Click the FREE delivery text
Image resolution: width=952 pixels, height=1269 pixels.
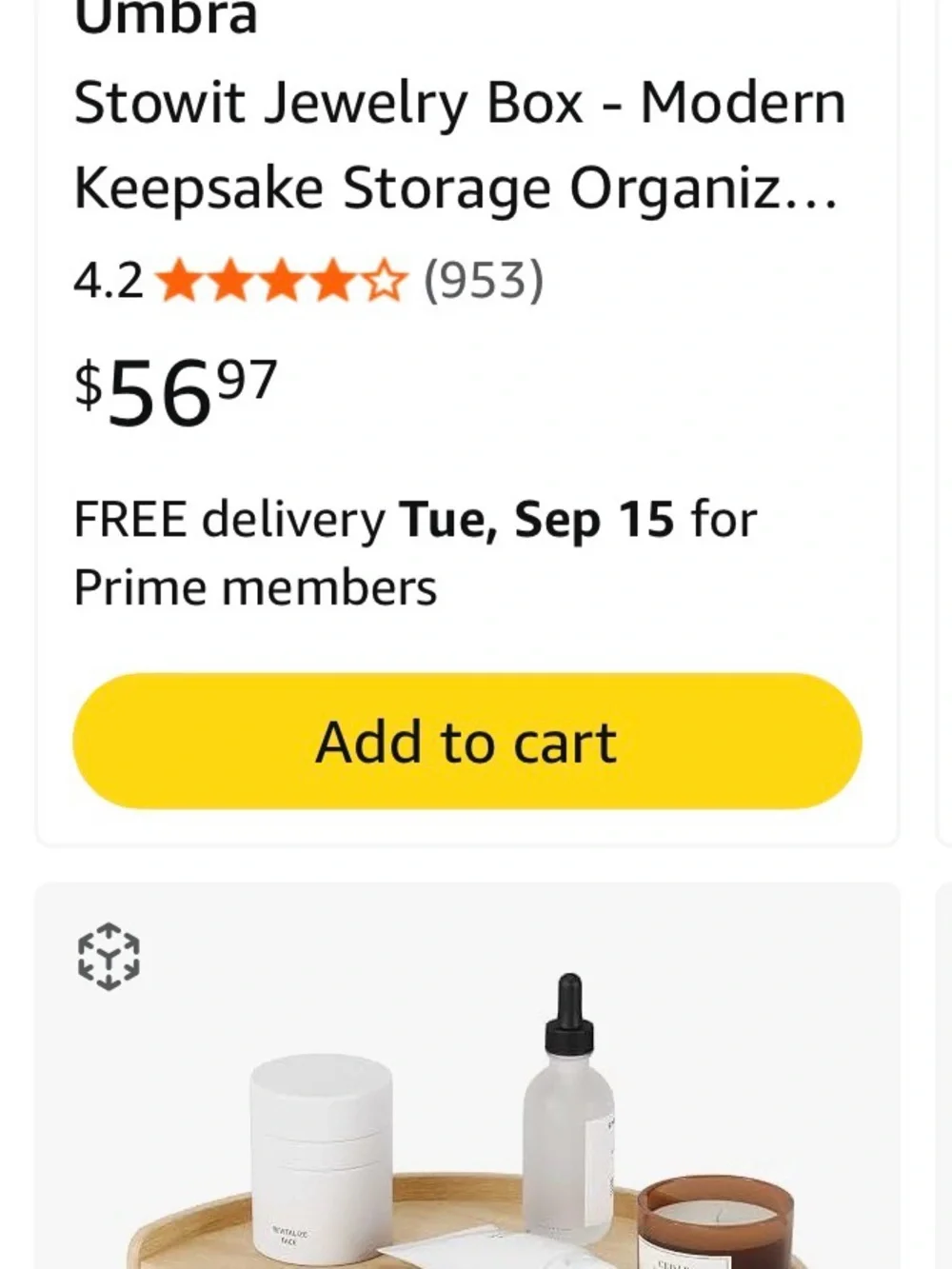tap(229, 520)
